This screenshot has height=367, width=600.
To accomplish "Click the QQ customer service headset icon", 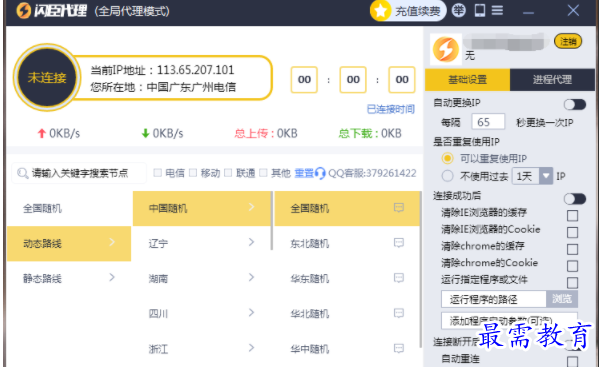I will [320, 173].
